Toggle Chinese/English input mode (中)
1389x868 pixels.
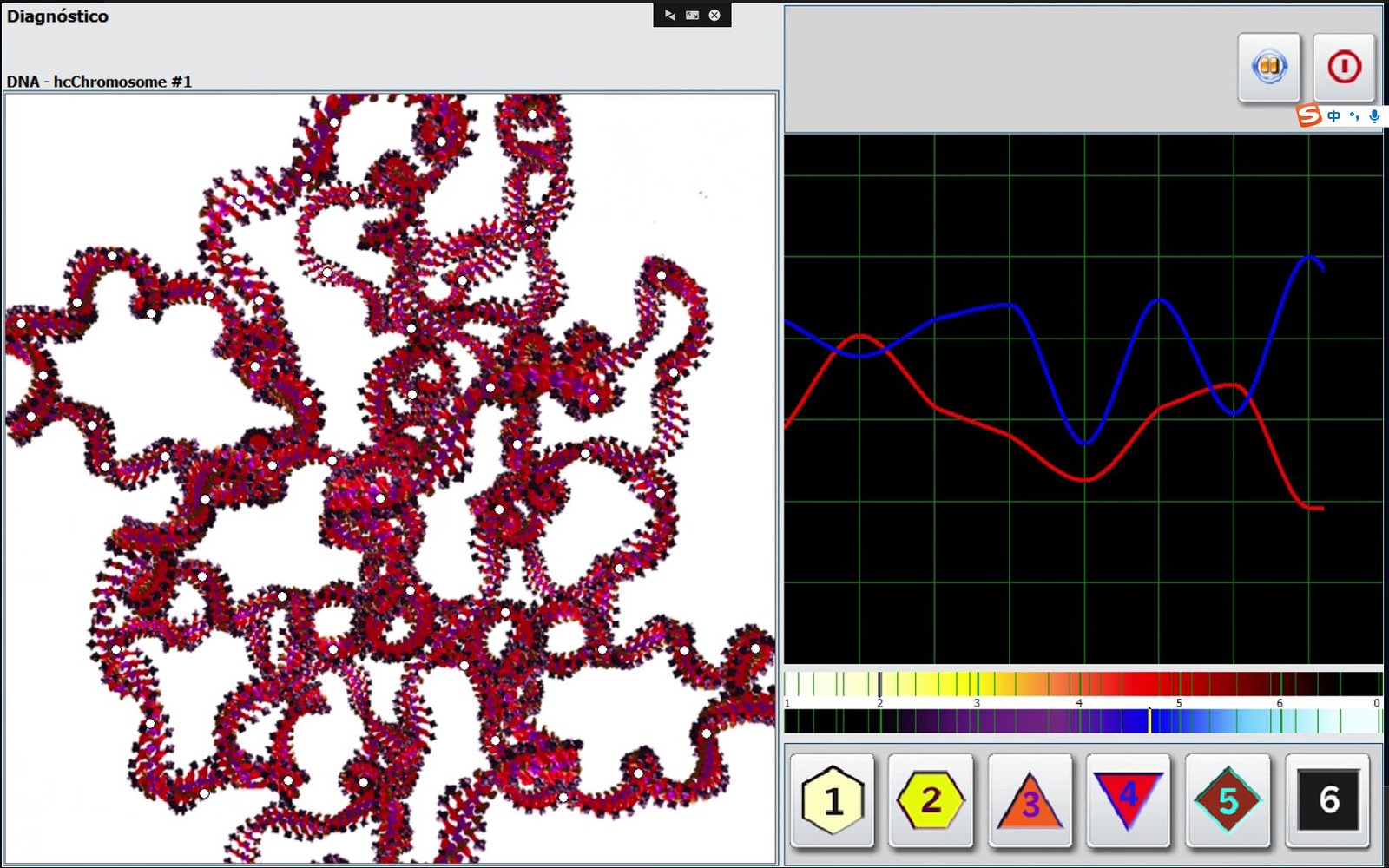pos(1333,115)
